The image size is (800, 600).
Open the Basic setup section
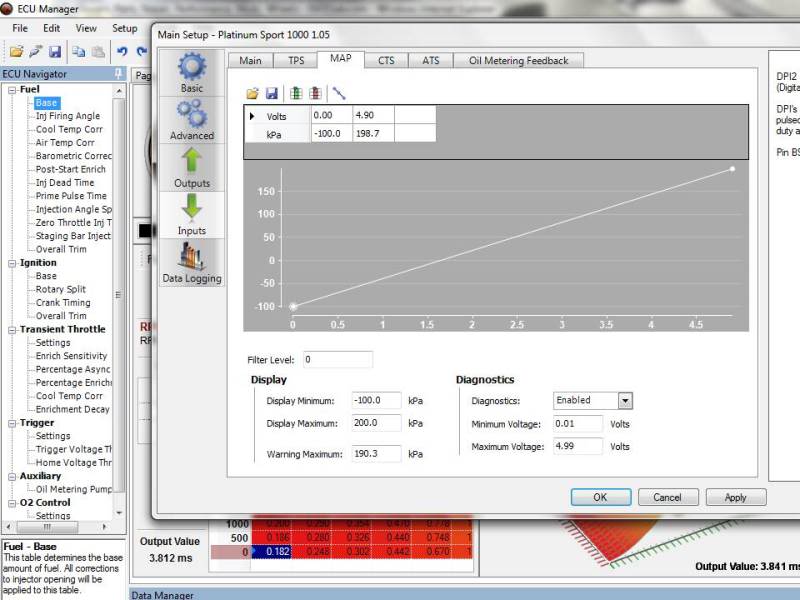coord(192,73)
